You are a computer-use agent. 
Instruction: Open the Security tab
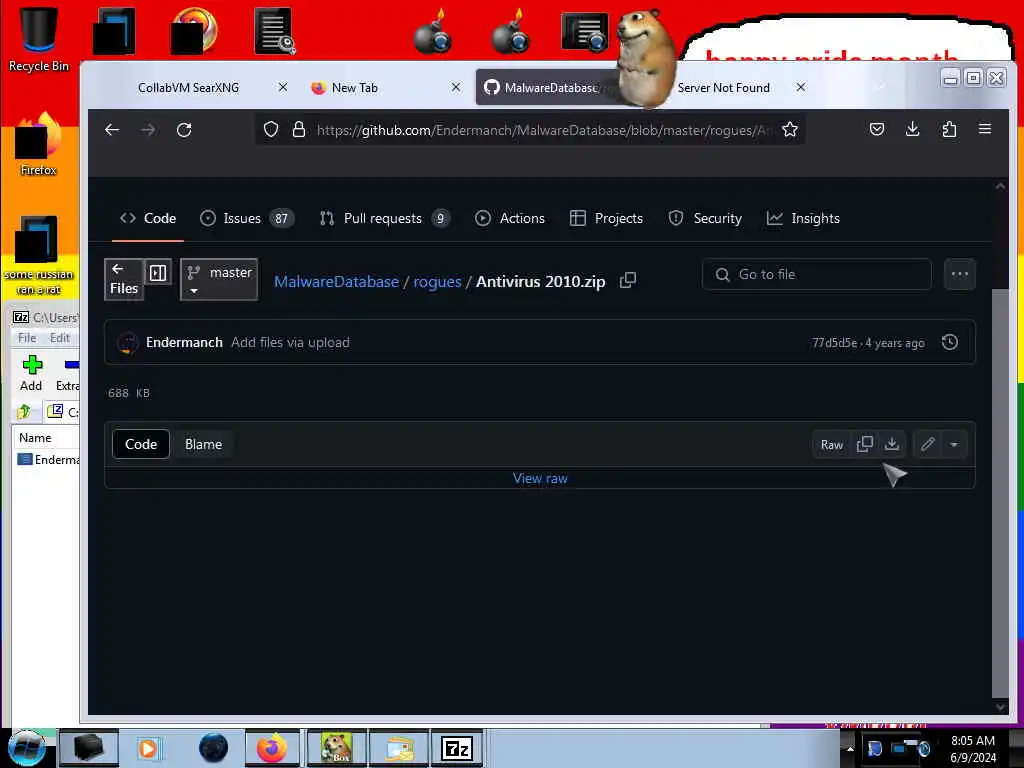tap(705, 218)
